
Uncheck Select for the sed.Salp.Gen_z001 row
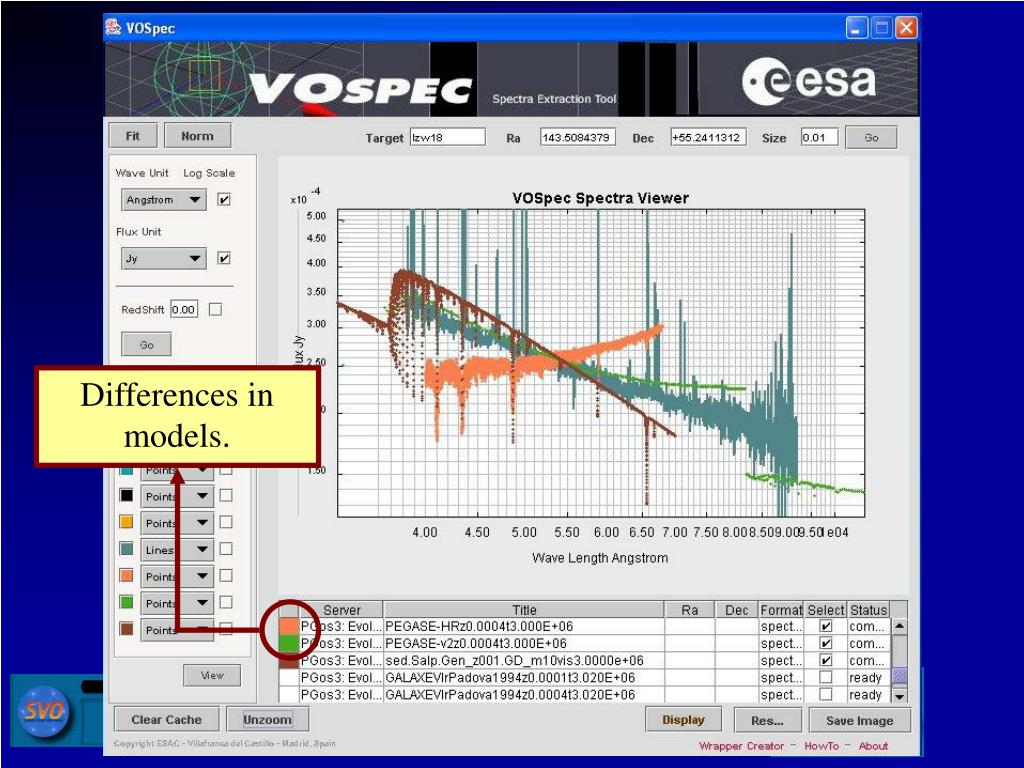click(x=826, y=660)
